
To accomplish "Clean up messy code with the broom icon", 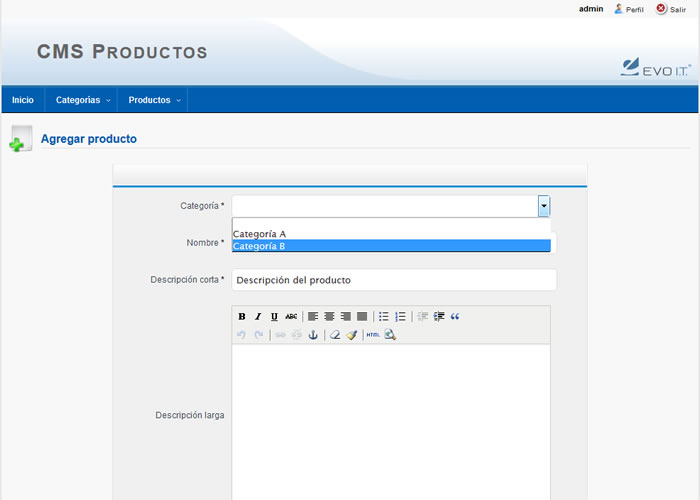I will (x=351, y=334).
